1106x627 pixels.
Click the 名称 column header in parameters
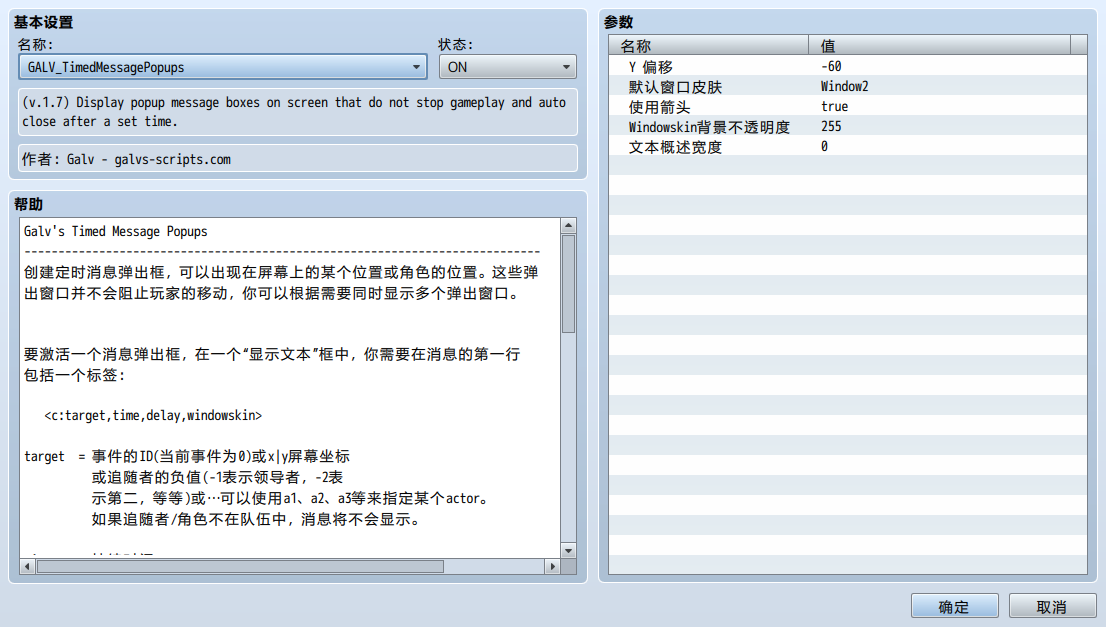point(709,45)
